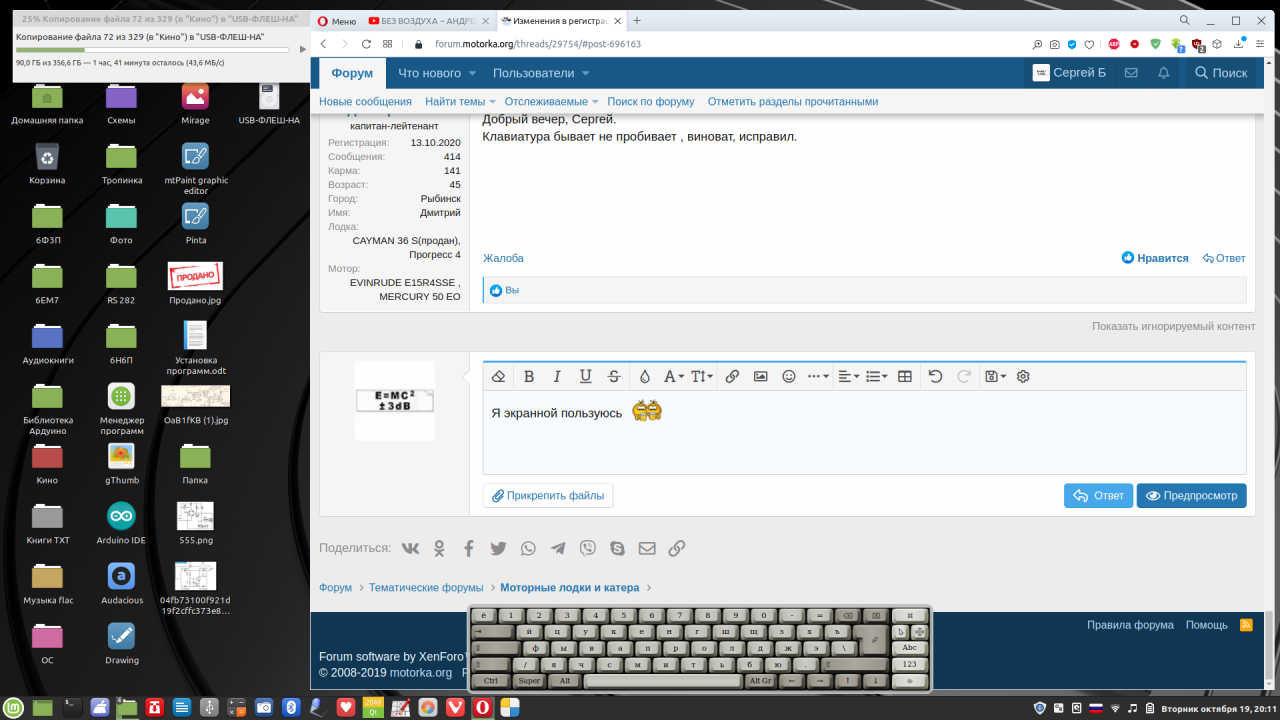Click the 'Ответ' submit reply button

[x=1098, y=495]
